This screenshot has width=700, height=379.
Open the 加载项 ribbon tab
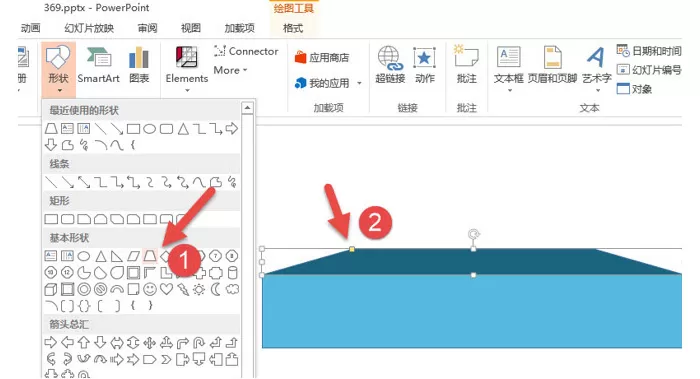[x=239, y=29]
